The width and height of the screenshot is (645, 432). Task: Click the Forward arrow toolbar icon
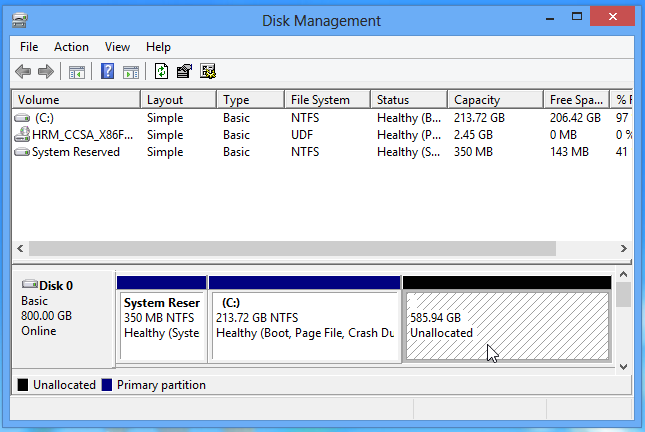click(x=45, y=71)
